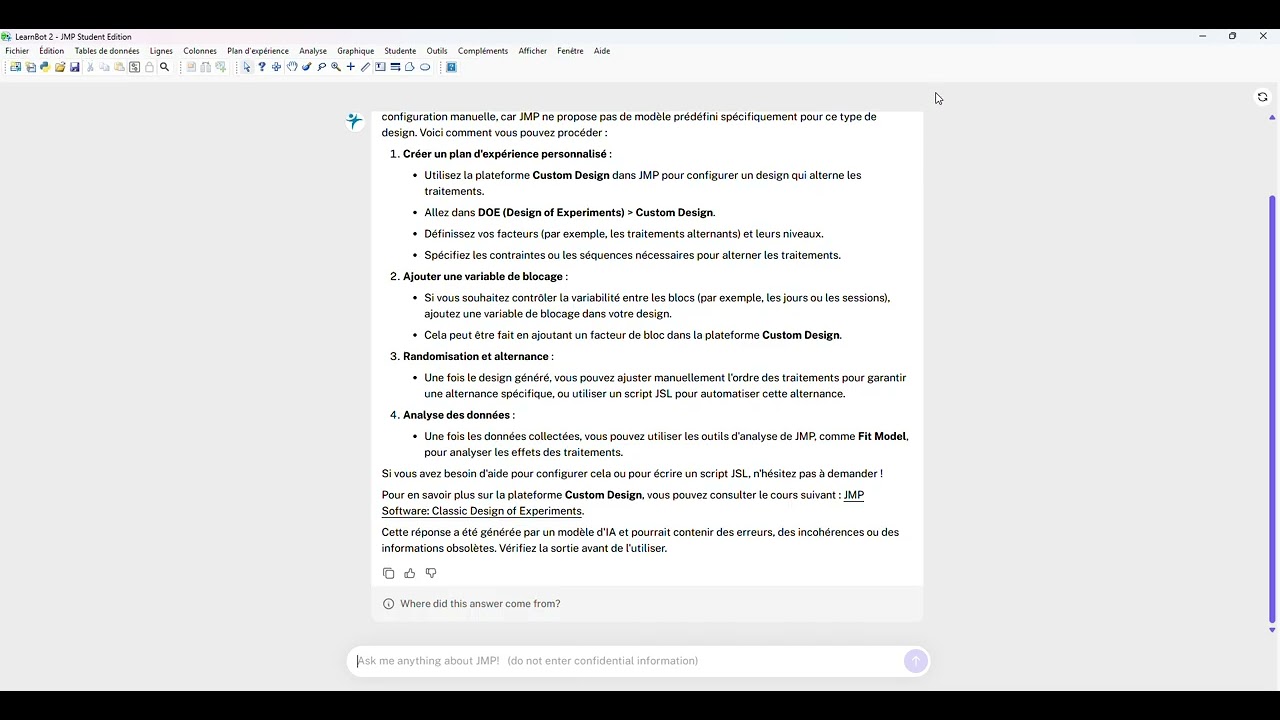Click the new data table toolbar icon
The width and height of the screenshot is (1280, 720).
click(x=15, y=67)
